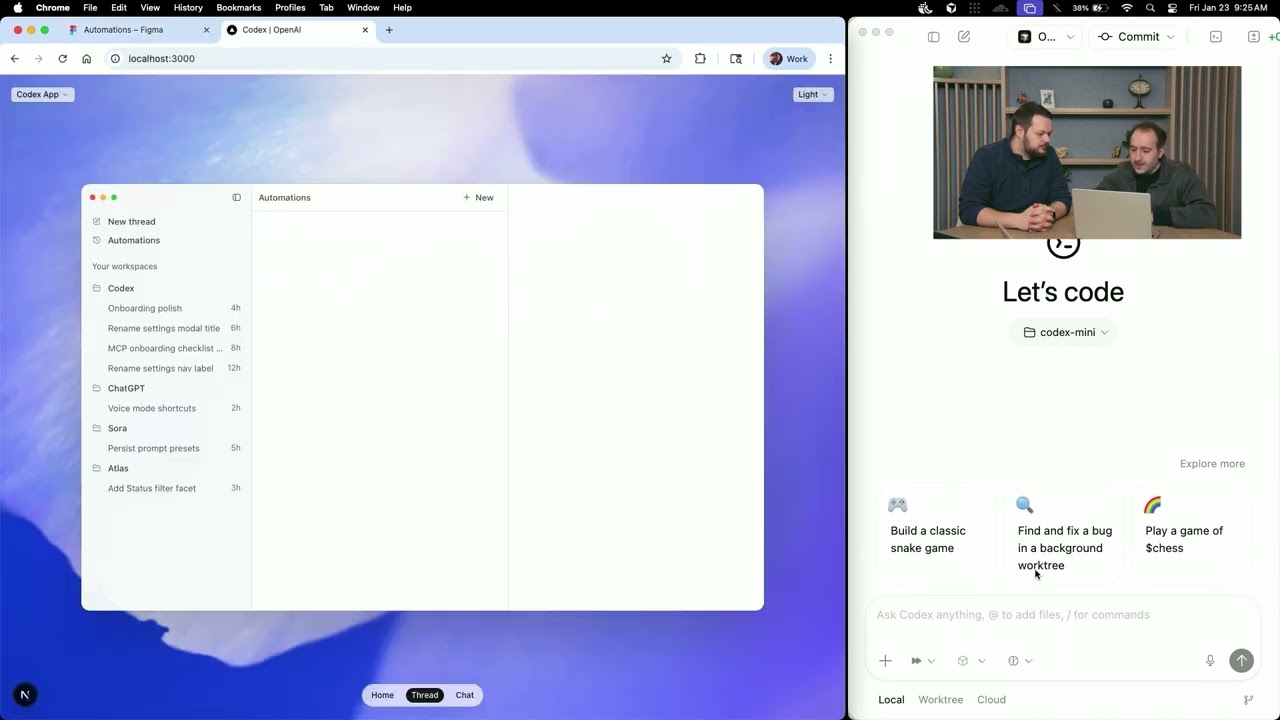Image resolution: width=1280 pixels, height=720 pixels.
Task: Open Automations in the mockup sidebar
Action: tap(133, 241)
